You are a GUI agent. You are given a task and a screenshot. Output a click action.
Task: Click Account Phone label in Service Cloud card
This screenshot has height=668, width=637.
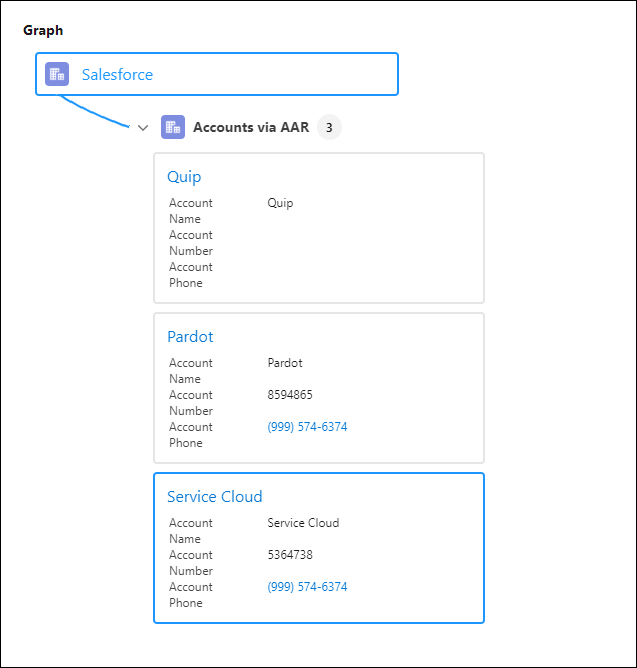[x=190, y=595]
